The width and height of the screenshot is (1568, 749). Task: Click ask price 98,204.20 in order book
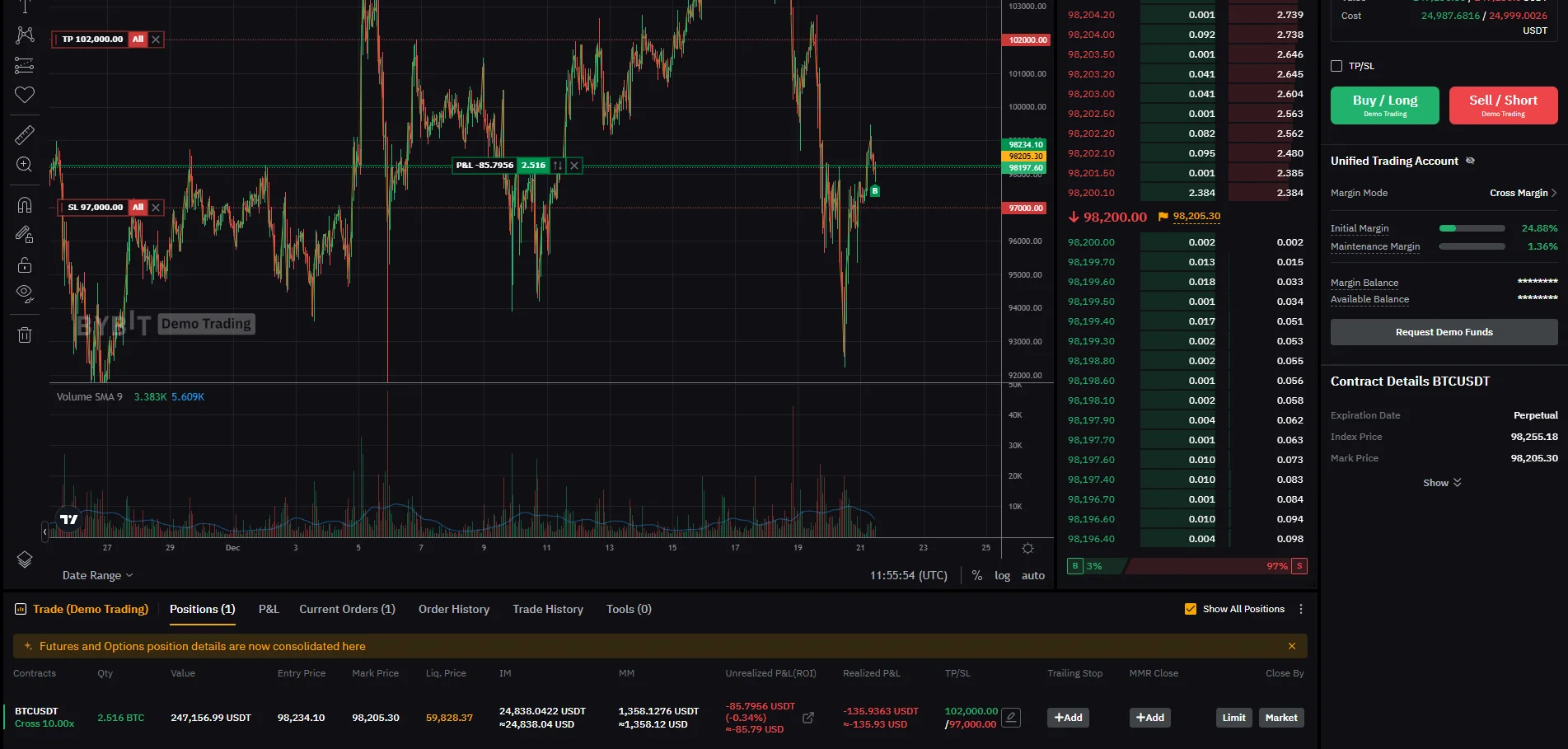click(x=1091, y=15)
